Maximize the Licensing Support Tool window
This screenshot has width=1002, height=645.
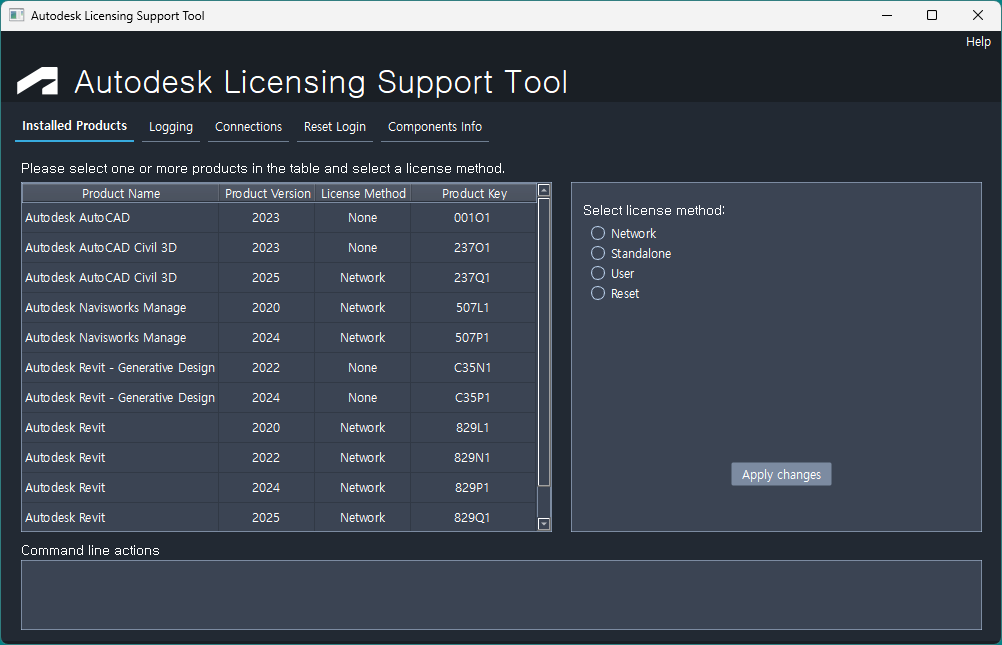pos(932,15)
